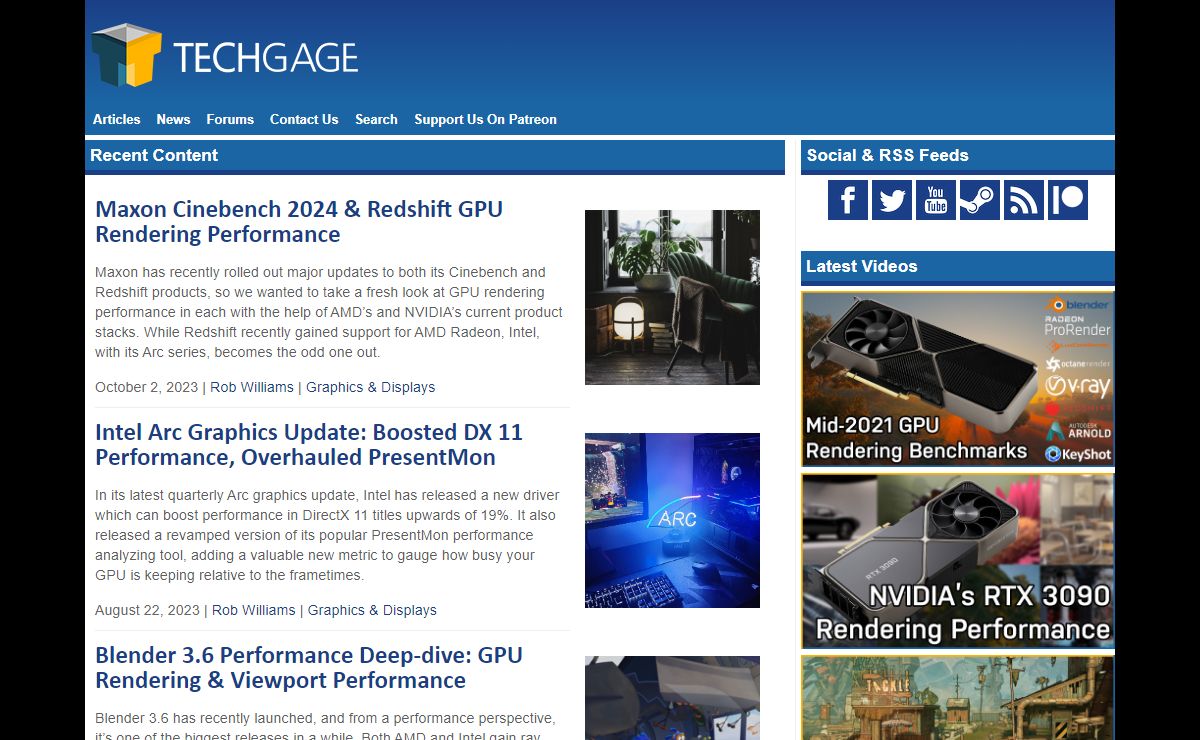The image size is (1200, 740).
Task: Open the Maxon Cinebench 2024 article title
Action: coord(299,222)
